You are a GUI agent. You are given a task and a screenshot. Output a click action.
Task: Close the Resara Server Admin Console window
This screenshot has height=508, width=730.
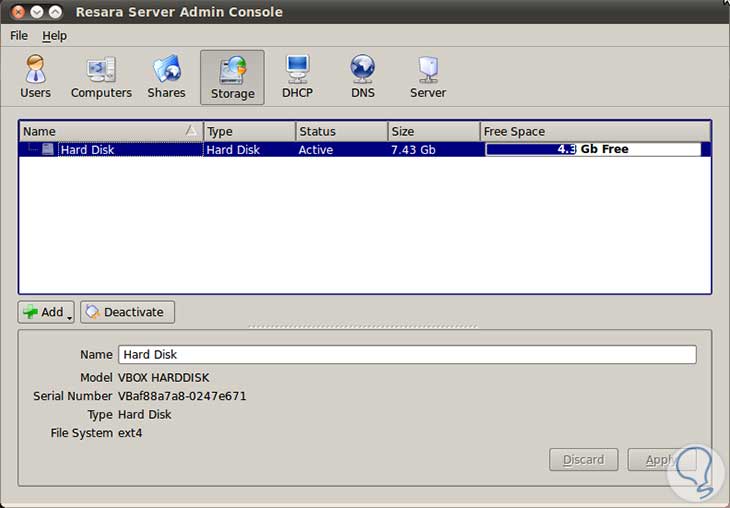[x=18, y=12]
